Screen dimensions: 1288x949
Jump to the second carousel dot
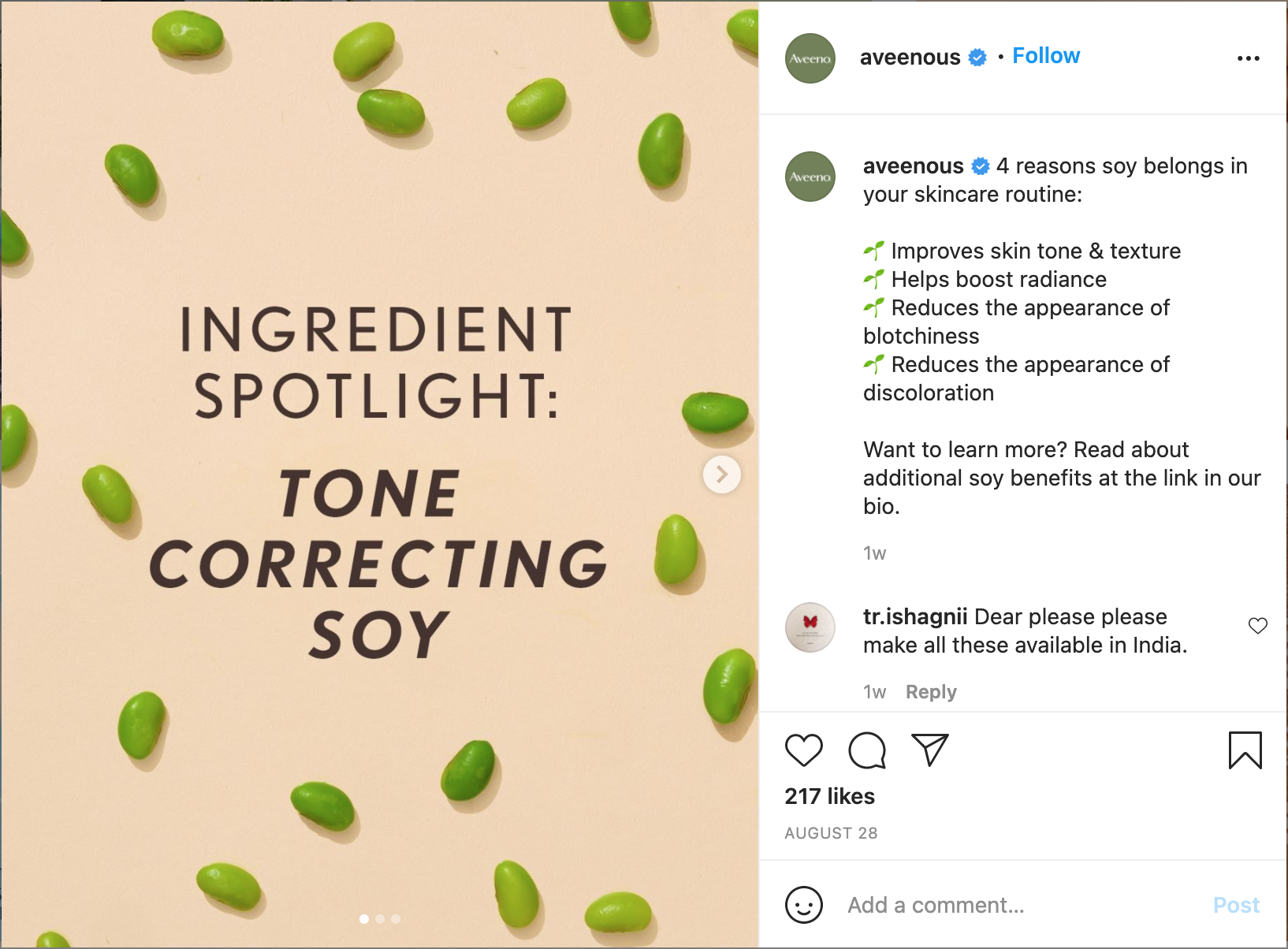(x=380, y=919)
